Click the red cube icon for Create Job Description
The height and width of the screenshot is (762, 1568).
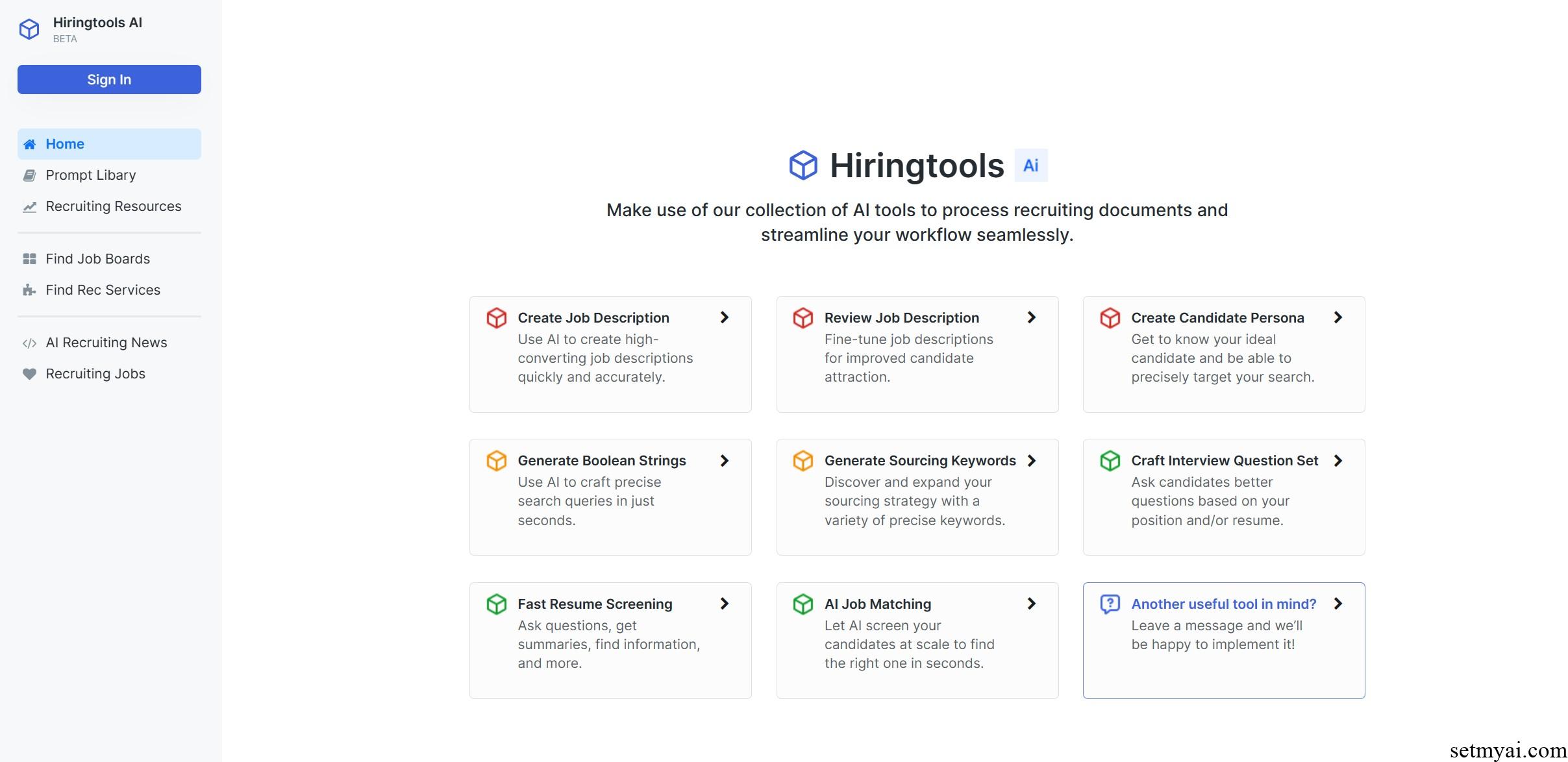[497, 318]
